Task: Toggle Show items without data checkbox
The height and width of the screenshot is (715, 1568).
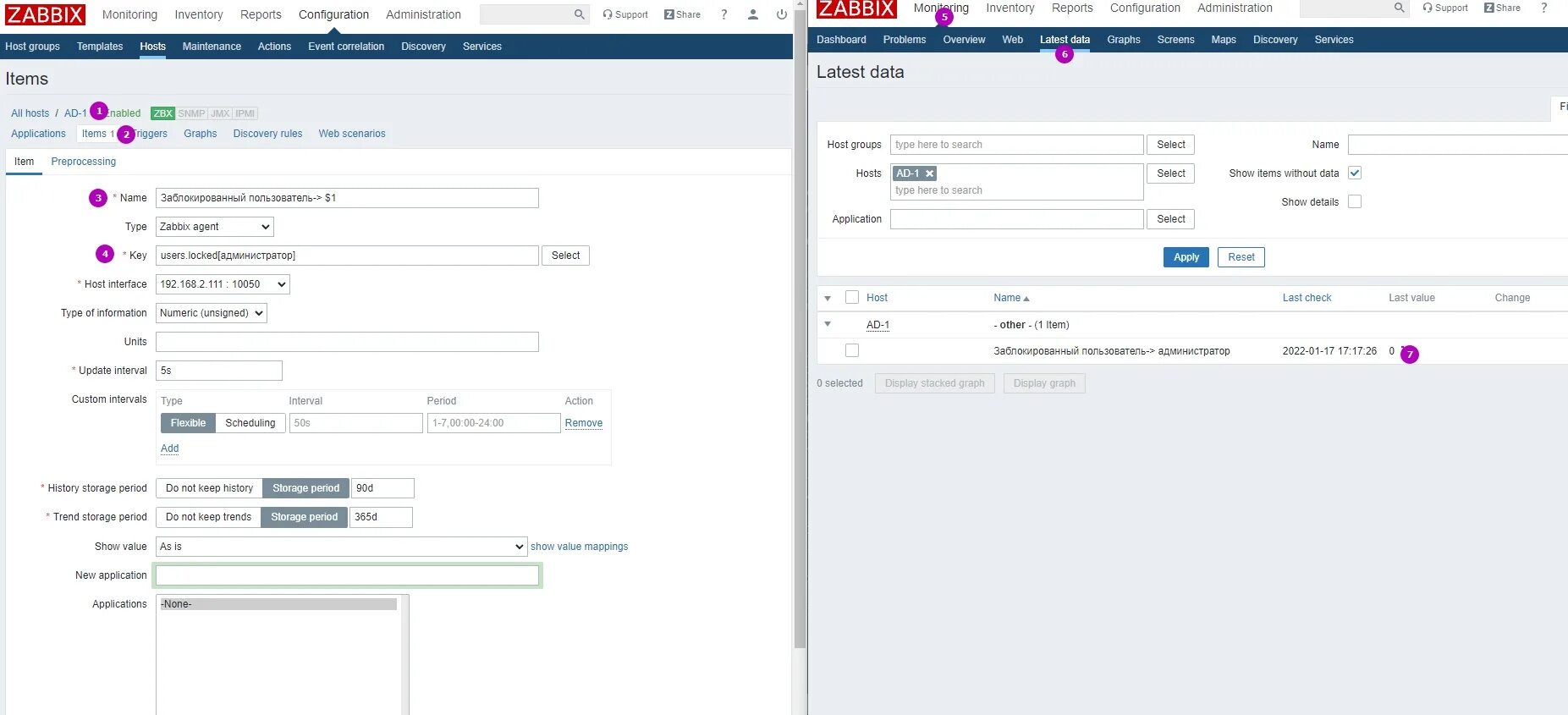Action: [x=1355, y=173]
